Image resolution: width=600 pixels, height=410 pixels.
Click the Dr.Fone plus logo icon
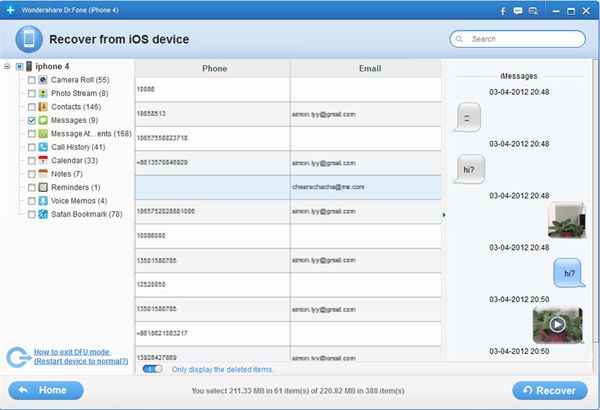point(10,10)
